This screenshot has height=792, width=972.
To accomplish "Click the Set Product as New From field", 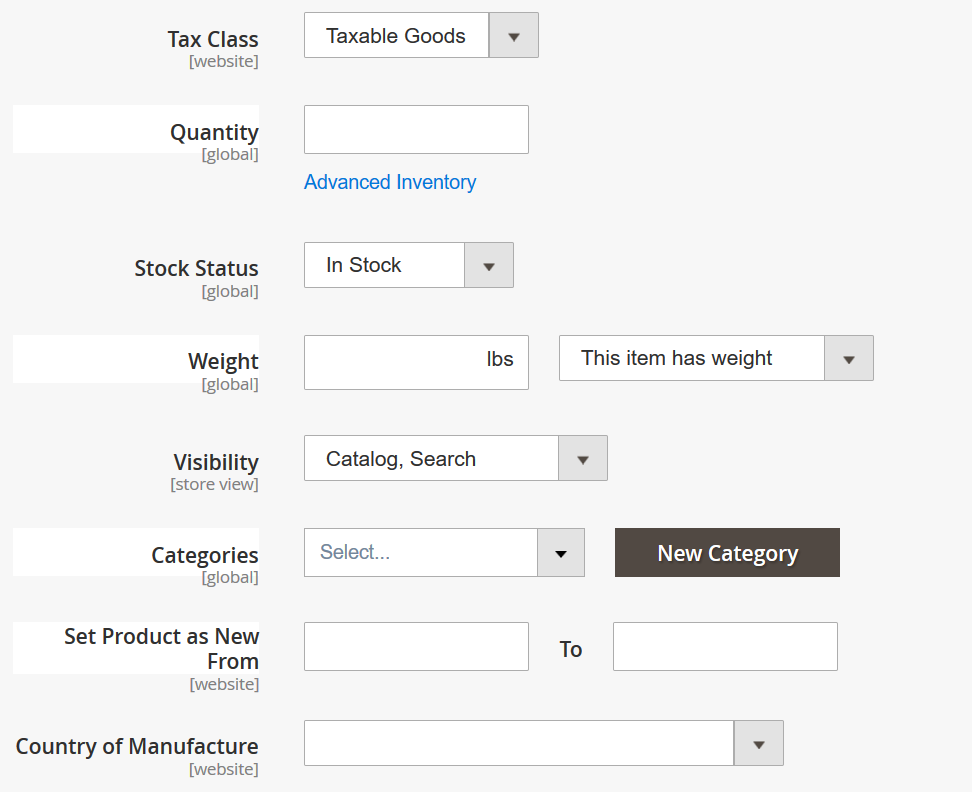I will tap(416, 647).
